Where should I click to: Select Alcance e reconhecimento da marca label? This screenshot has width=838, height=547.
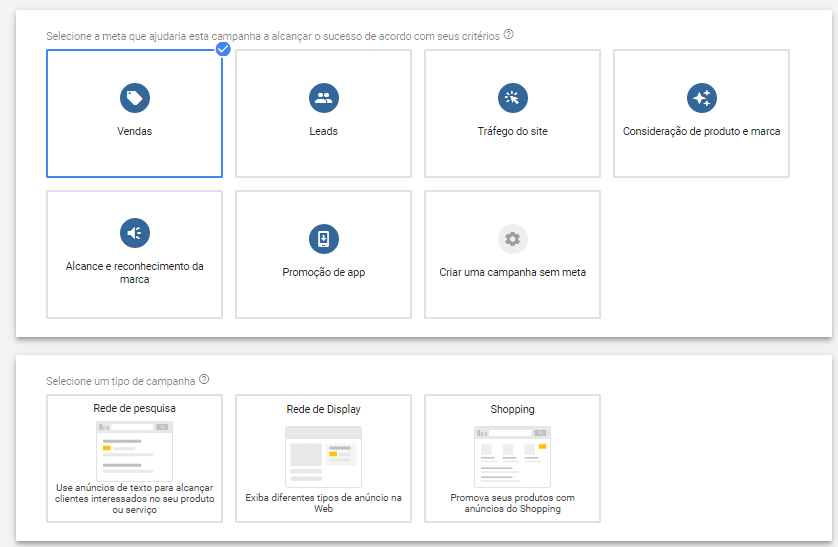point(134,272)
